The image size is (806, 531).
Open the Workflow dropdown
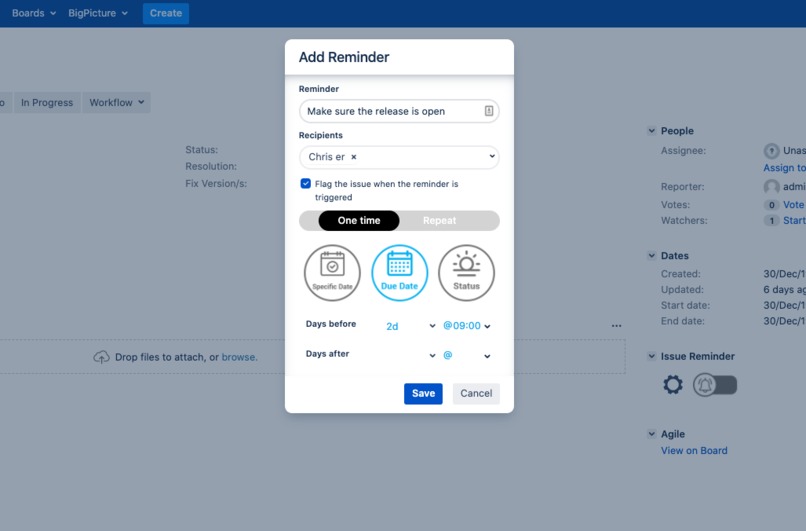117,102
